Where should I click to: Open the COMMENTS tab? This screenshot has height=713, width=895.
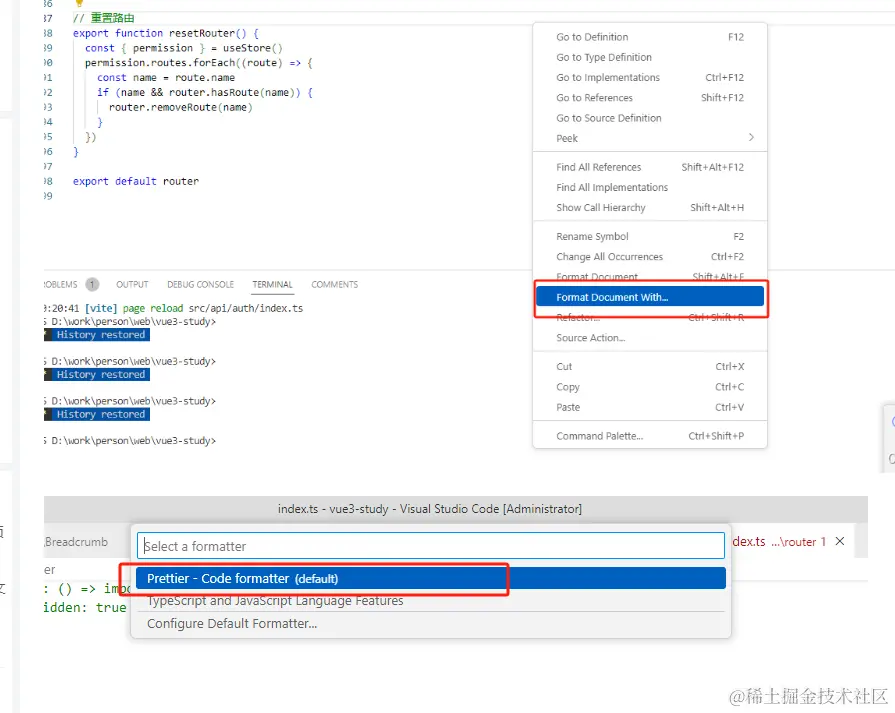point(334,284)
